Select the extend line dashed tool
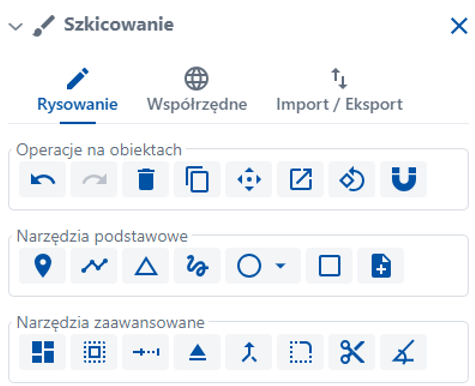475x386 pixels. tap(146, 352)
